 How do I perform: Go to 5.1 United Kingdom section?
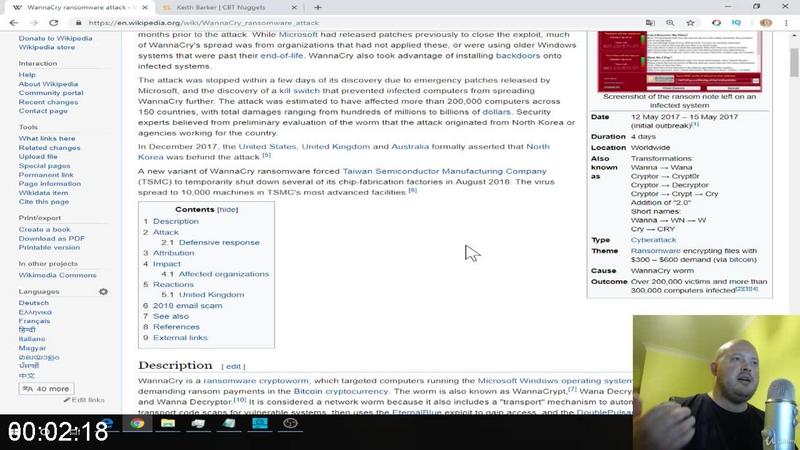coord(211,295)
